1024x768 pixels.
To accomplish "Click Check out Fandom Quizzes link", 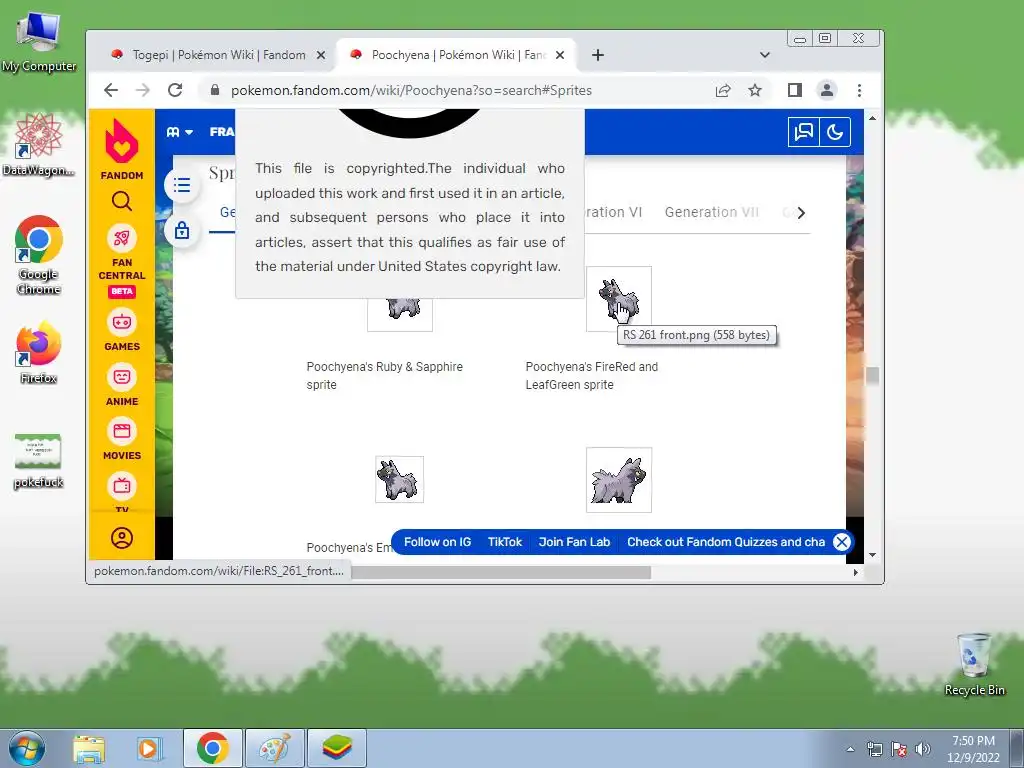I will (726, 542).
